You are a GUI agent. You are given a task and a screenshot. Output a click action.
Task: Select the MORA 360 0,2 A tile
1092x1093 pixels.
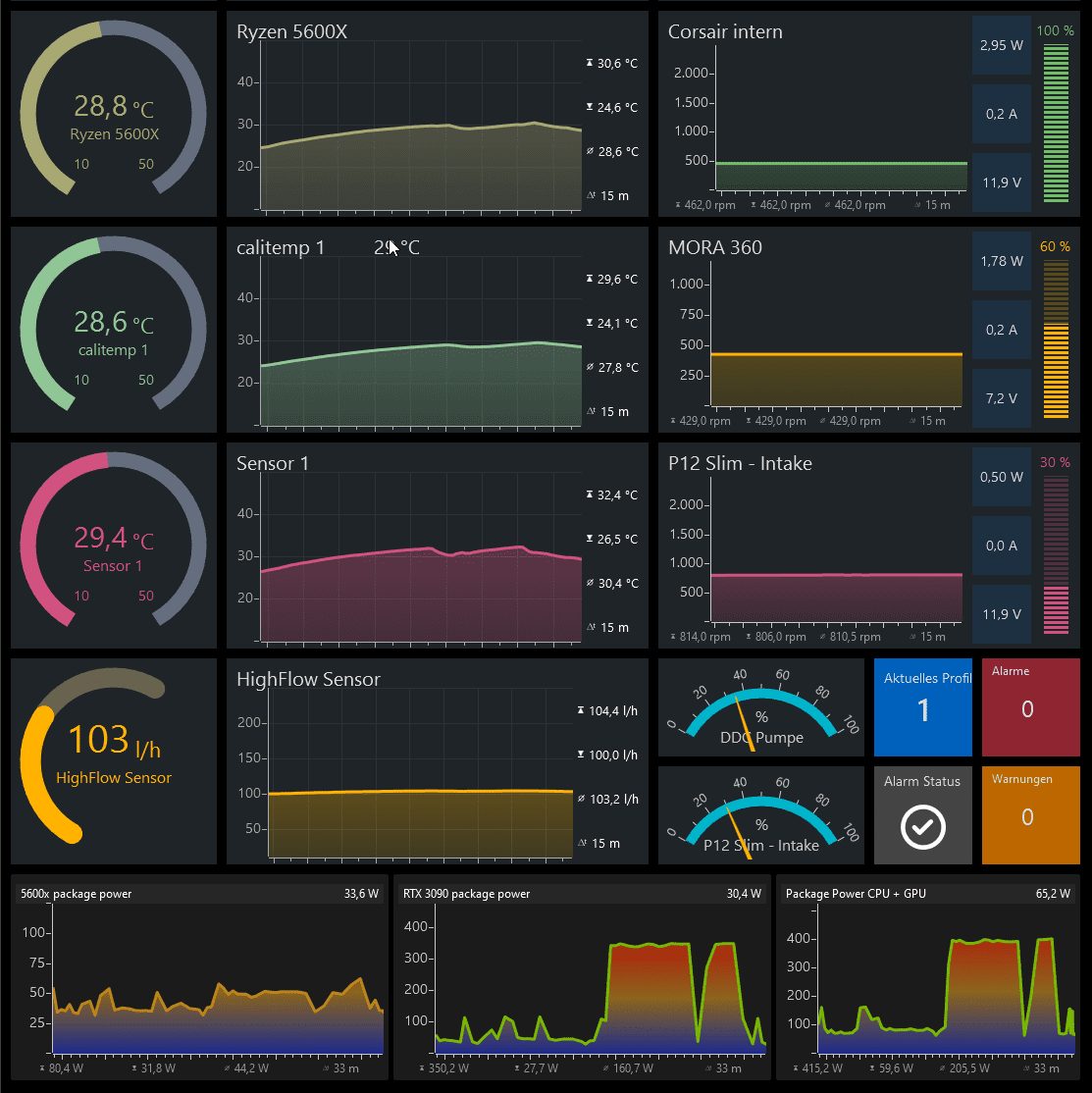coord(1002,330)
